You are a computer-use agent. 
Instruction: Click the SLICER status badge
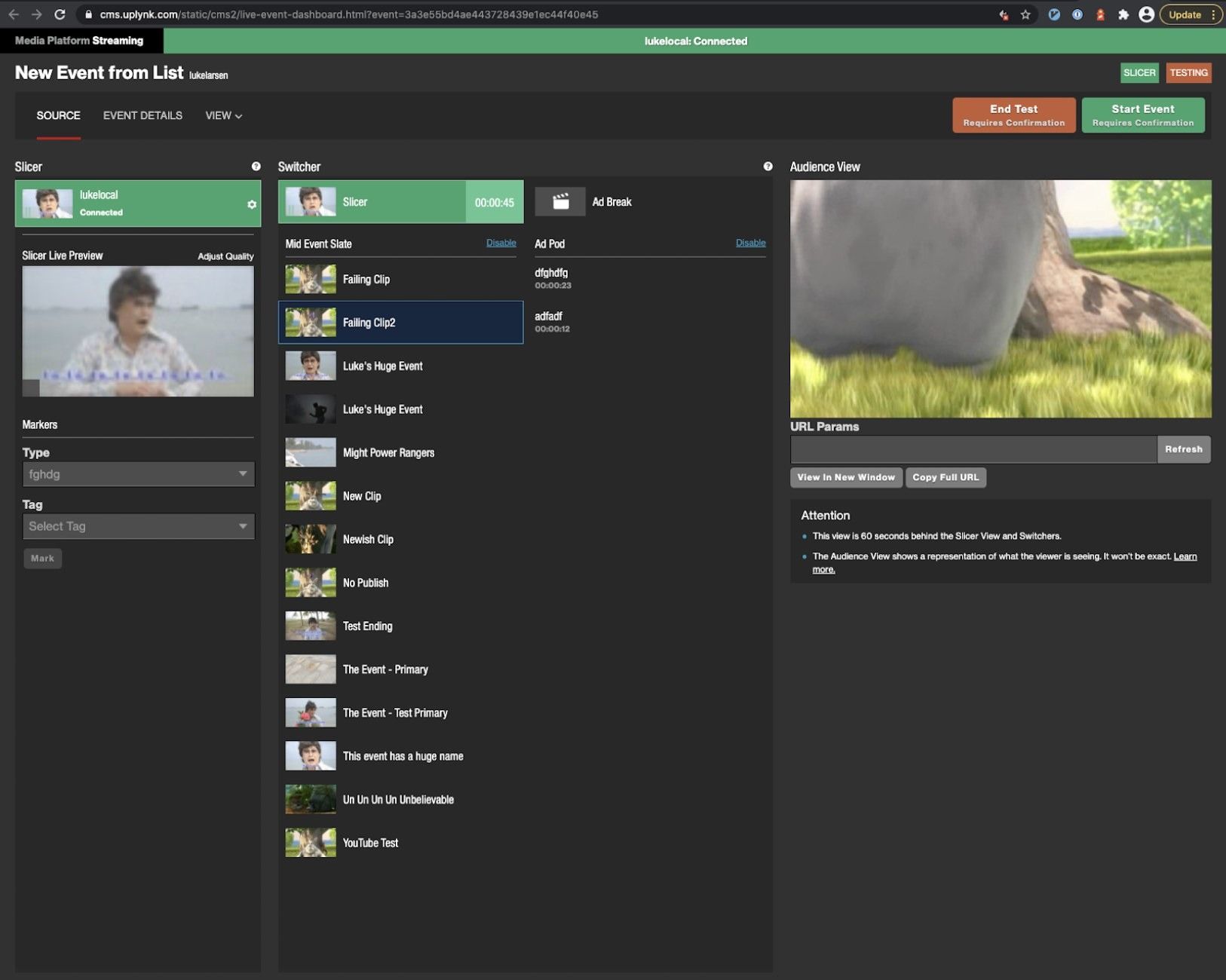[x=1139, y=73]
